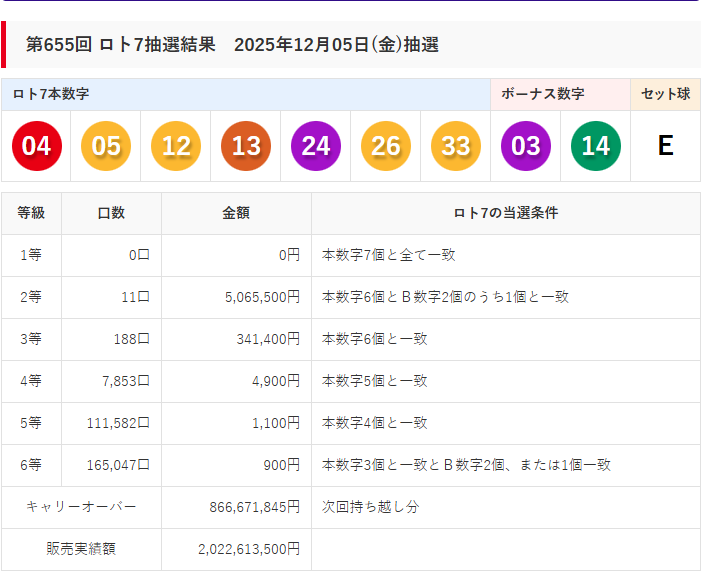Click the green bonus ball 14
Image resolution: width=706 pixels, height=571 pixels.
596,146
